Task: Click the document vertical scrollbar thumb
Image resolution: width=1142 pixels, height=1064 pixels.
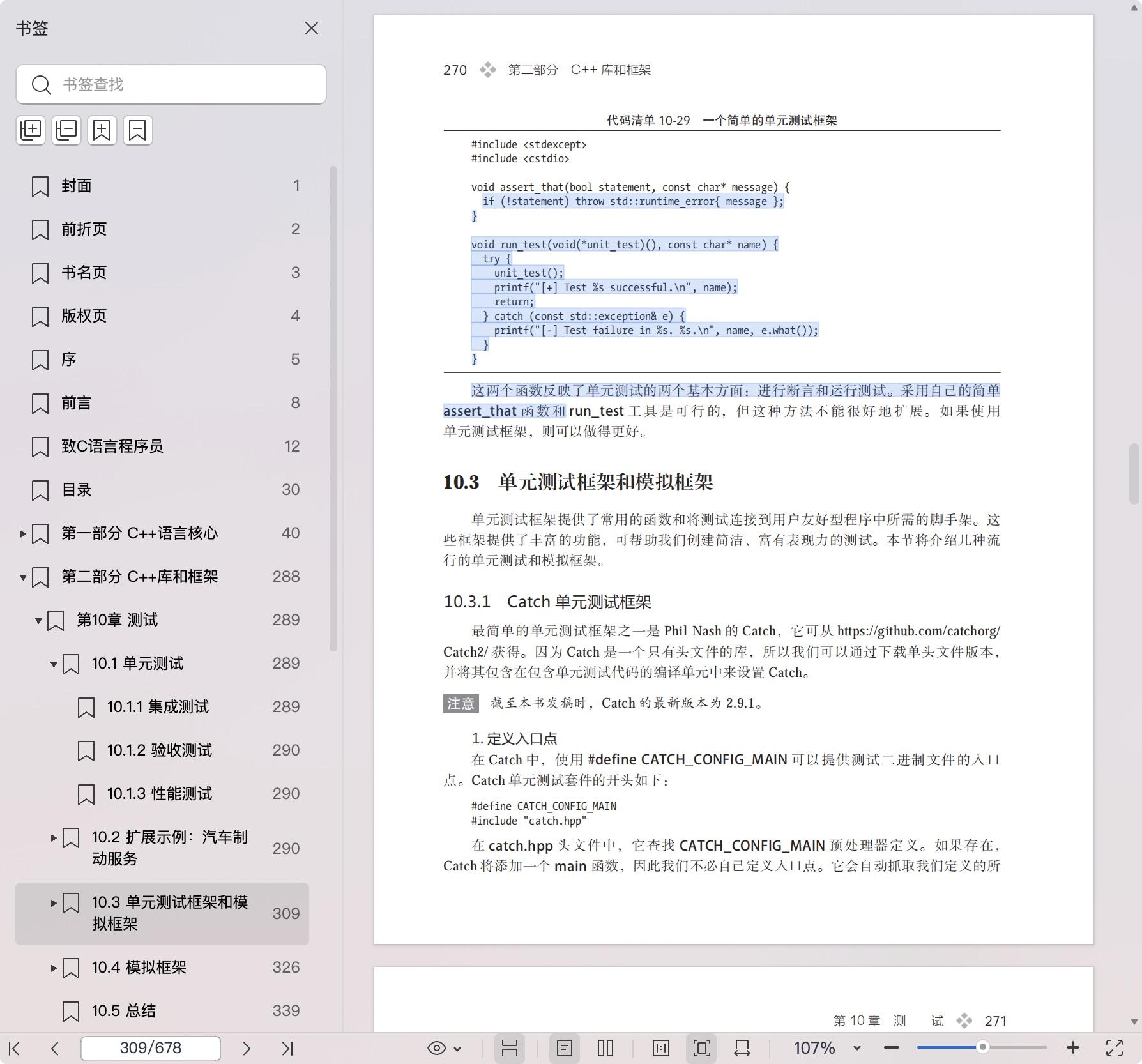Action: [x=1134, y=473]
